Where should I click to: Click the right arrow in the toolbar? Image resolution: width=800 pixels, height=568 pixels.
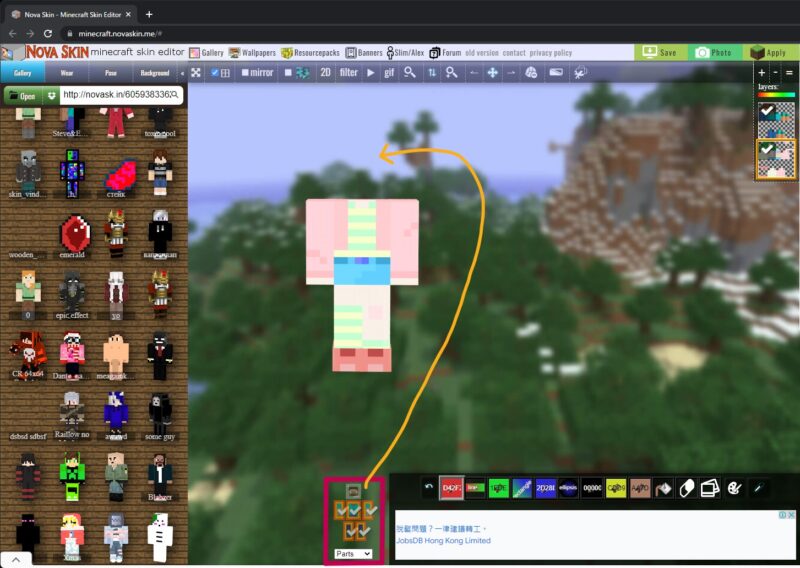pos(511,72)
